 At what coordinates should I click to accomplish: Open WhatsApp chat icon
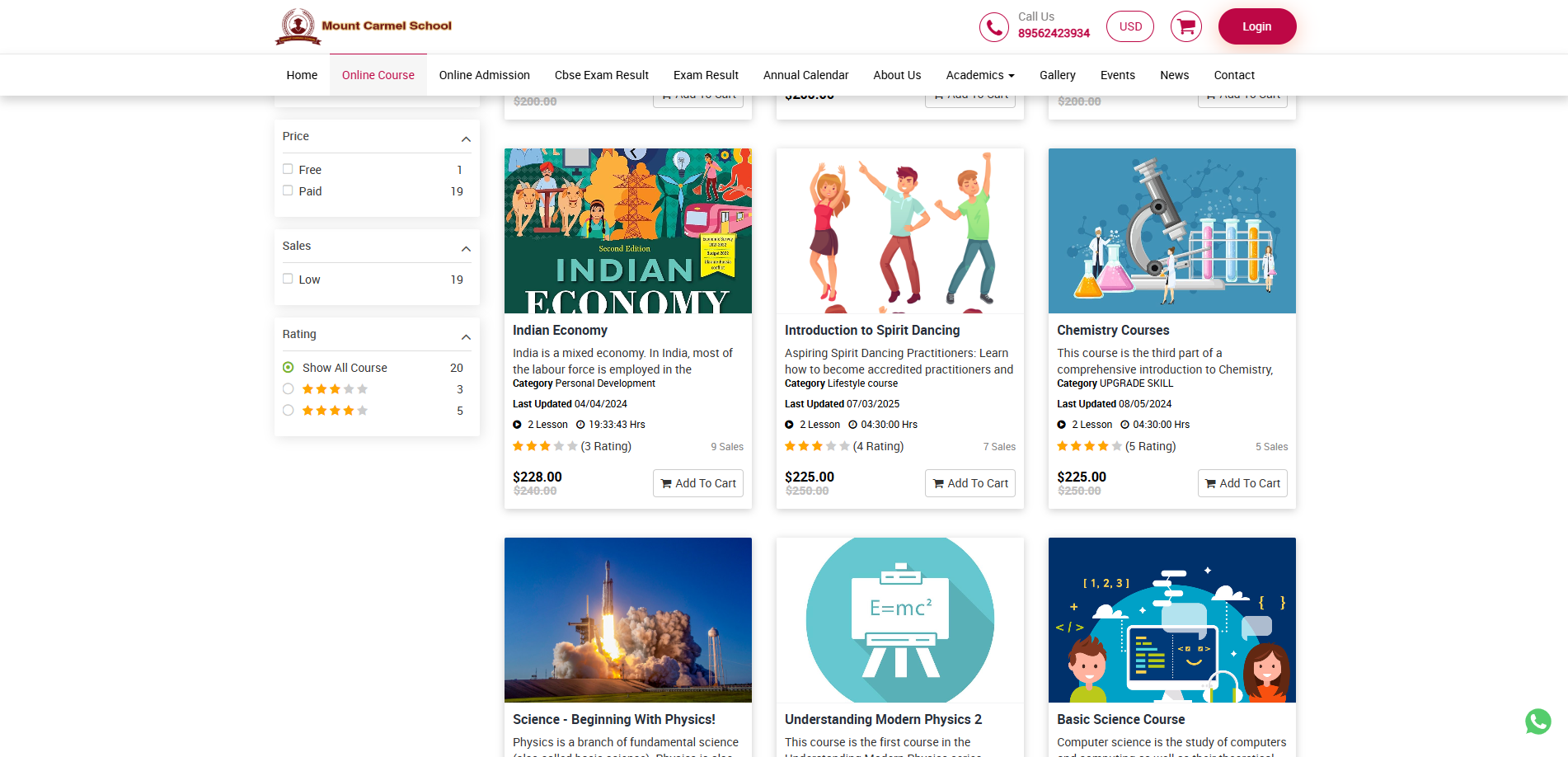(x=1537, y=722)
